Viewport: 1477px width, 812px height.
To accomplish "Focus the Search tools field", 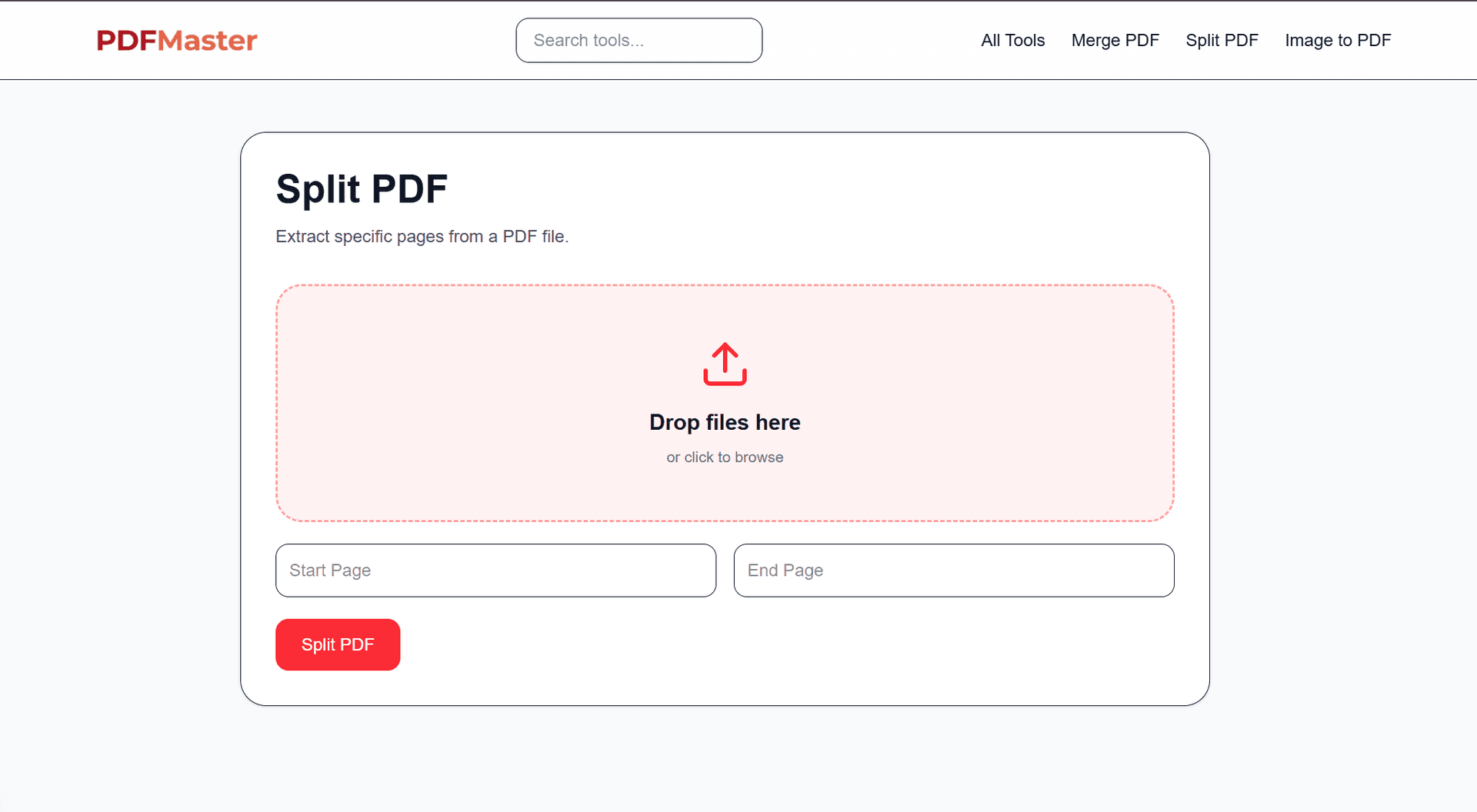I will (638, 40).
